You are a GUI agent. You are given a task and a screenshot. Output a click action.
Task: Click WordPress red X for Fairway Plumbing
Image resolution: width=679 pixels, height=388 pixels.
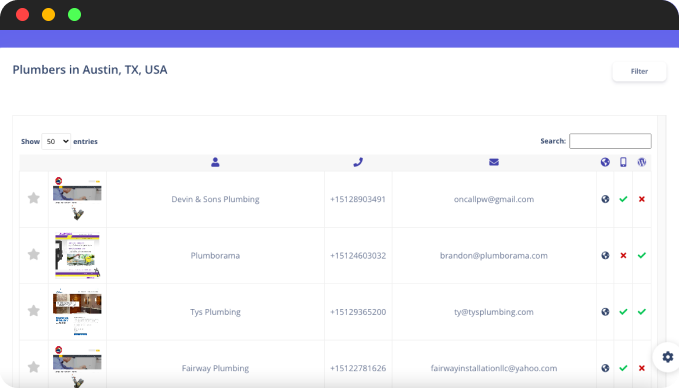click(642, 368)
